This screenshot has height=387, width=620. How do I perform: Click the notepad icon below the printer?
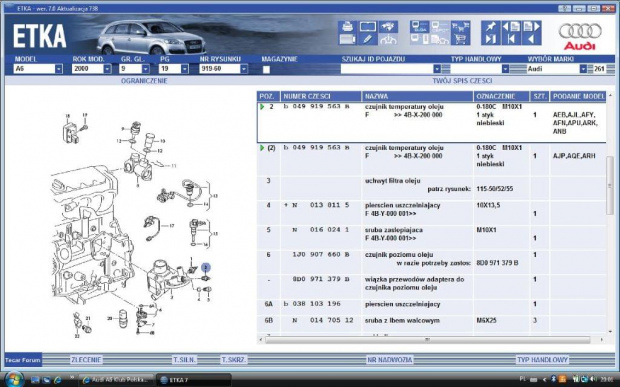coord(347,39)
